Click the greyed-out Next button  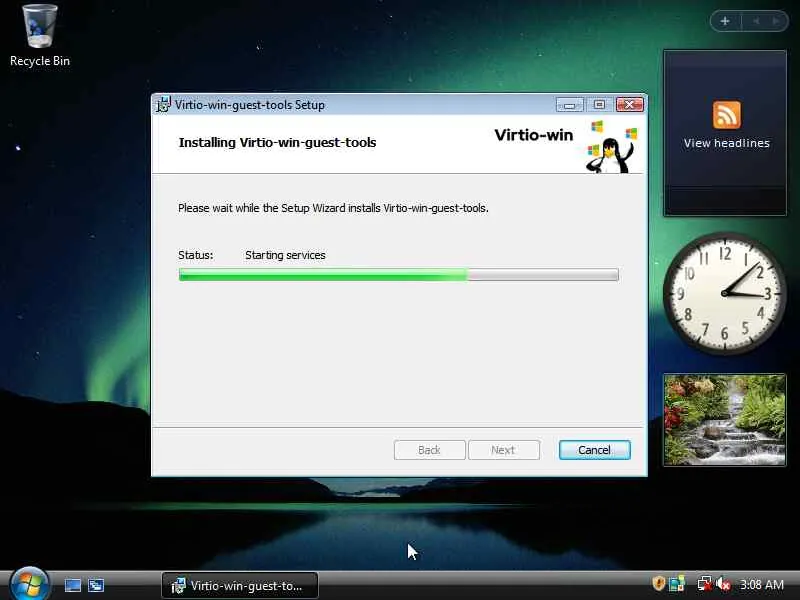[504, 450]
